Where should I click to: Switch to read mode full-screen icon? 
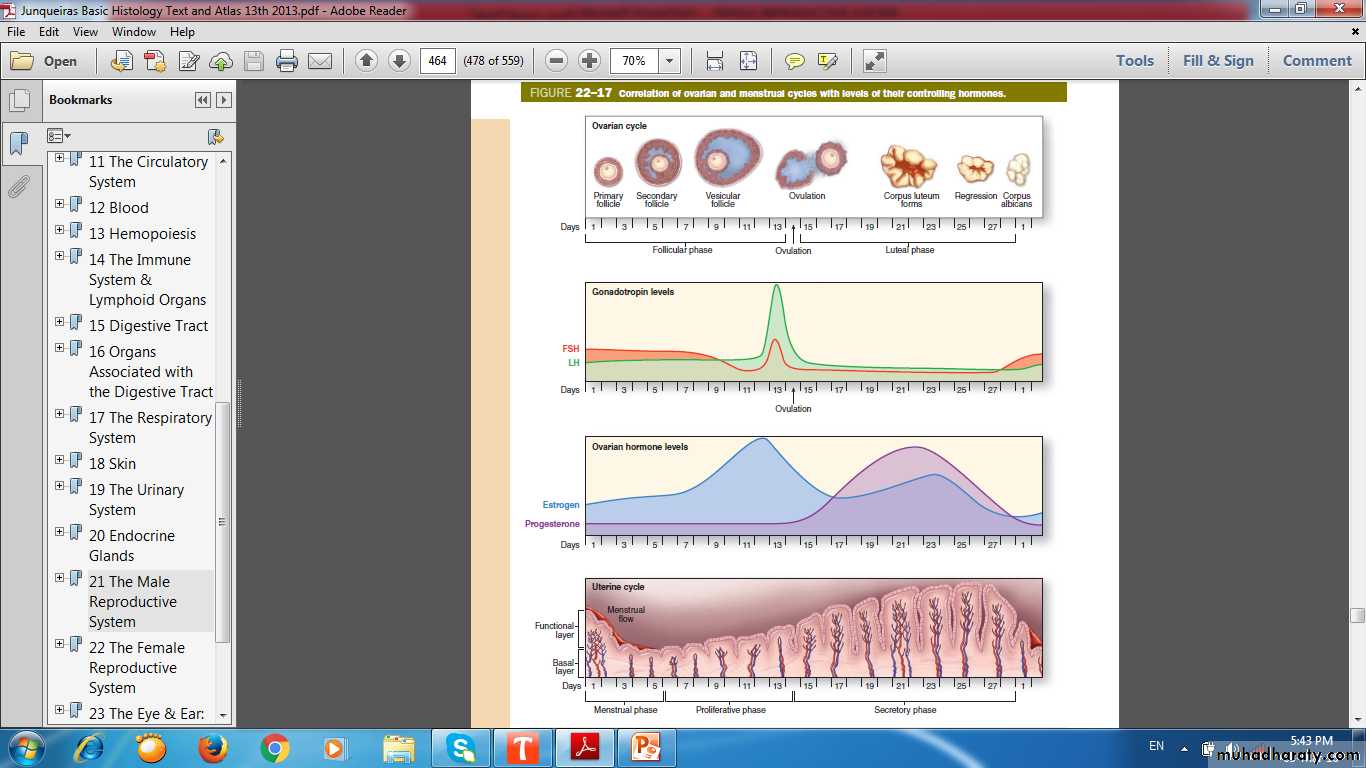pyautogui.click(x=875, y=61)
